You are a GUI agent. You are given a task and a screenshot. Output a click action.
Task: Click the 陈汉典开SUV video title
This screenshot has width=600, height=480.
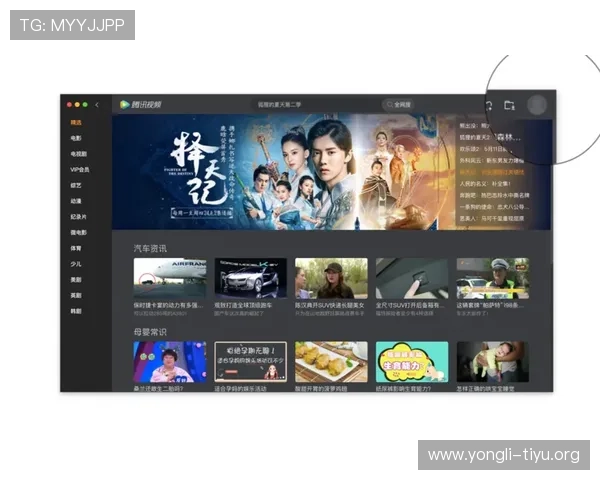point(329,305)
